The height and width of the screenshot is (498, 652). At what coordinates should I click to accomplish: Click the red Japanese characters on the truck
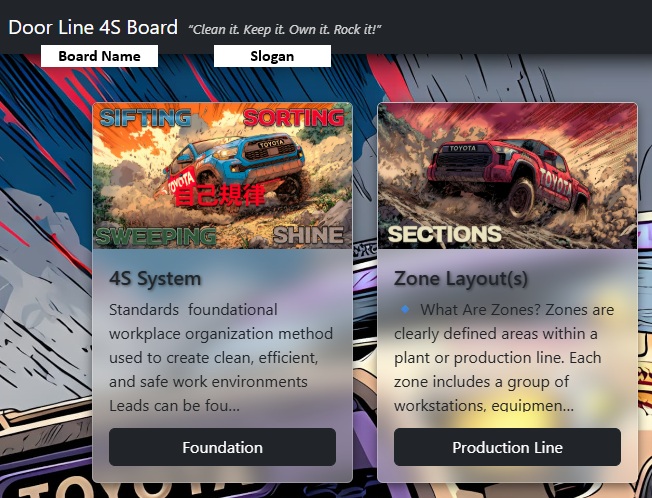218,195
